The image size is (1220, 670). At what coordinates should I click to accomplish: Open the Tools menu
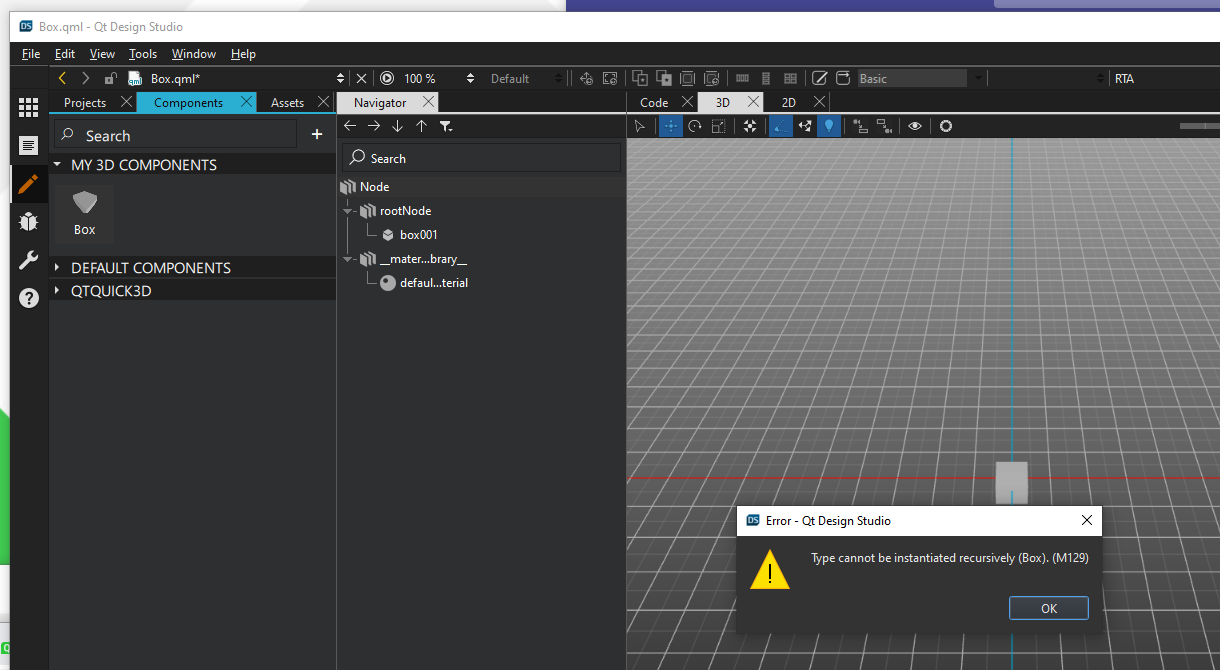tap(143, 54)
